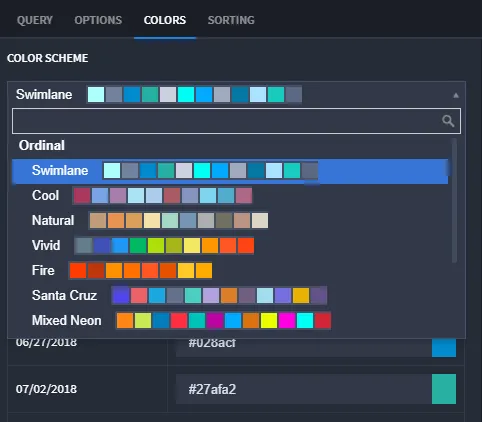The height and width of the screenshot is (422, 482).
Task: Click the search magnifier icon
Action: click(x=448, y=121)
